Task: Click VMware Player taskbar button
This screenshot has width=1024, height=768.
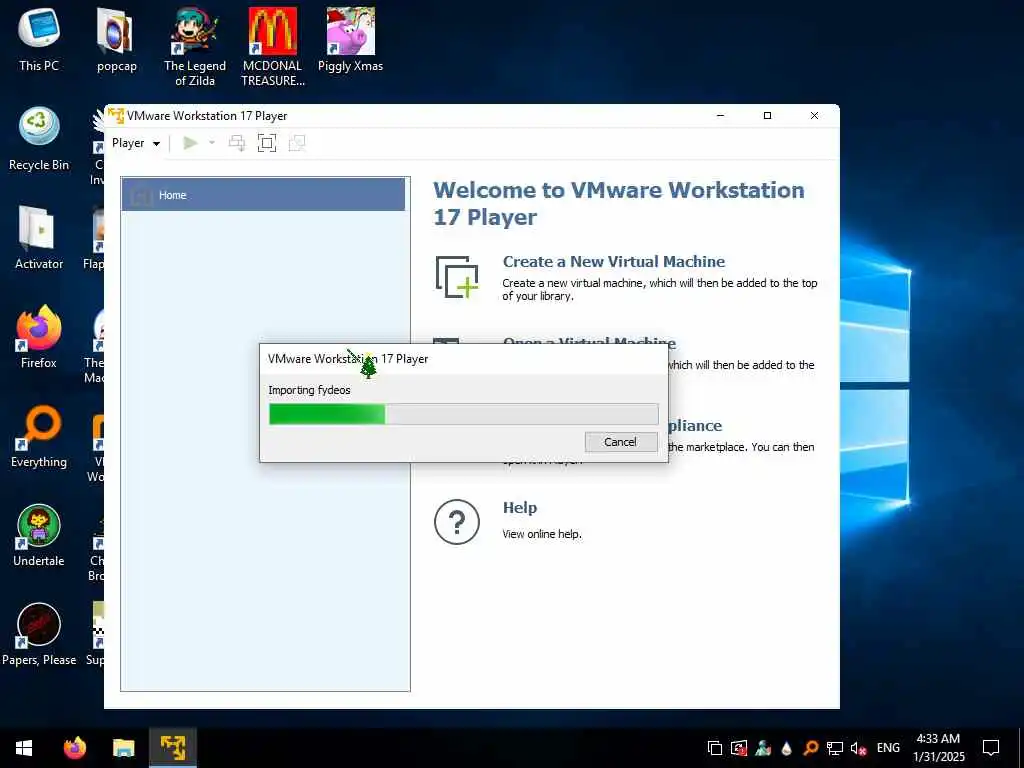Action: pos(173,748)
